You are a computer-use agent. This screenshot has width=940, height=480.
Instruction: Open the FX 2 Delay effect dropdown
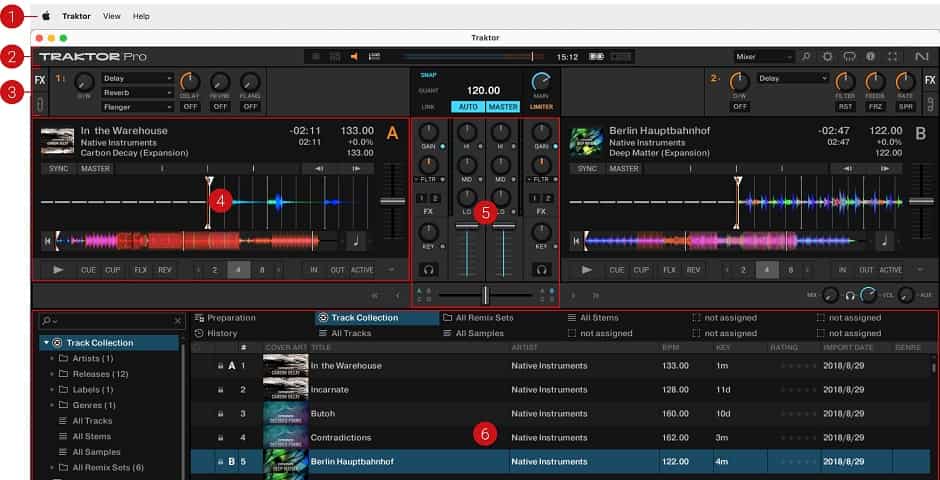[793, 79]
